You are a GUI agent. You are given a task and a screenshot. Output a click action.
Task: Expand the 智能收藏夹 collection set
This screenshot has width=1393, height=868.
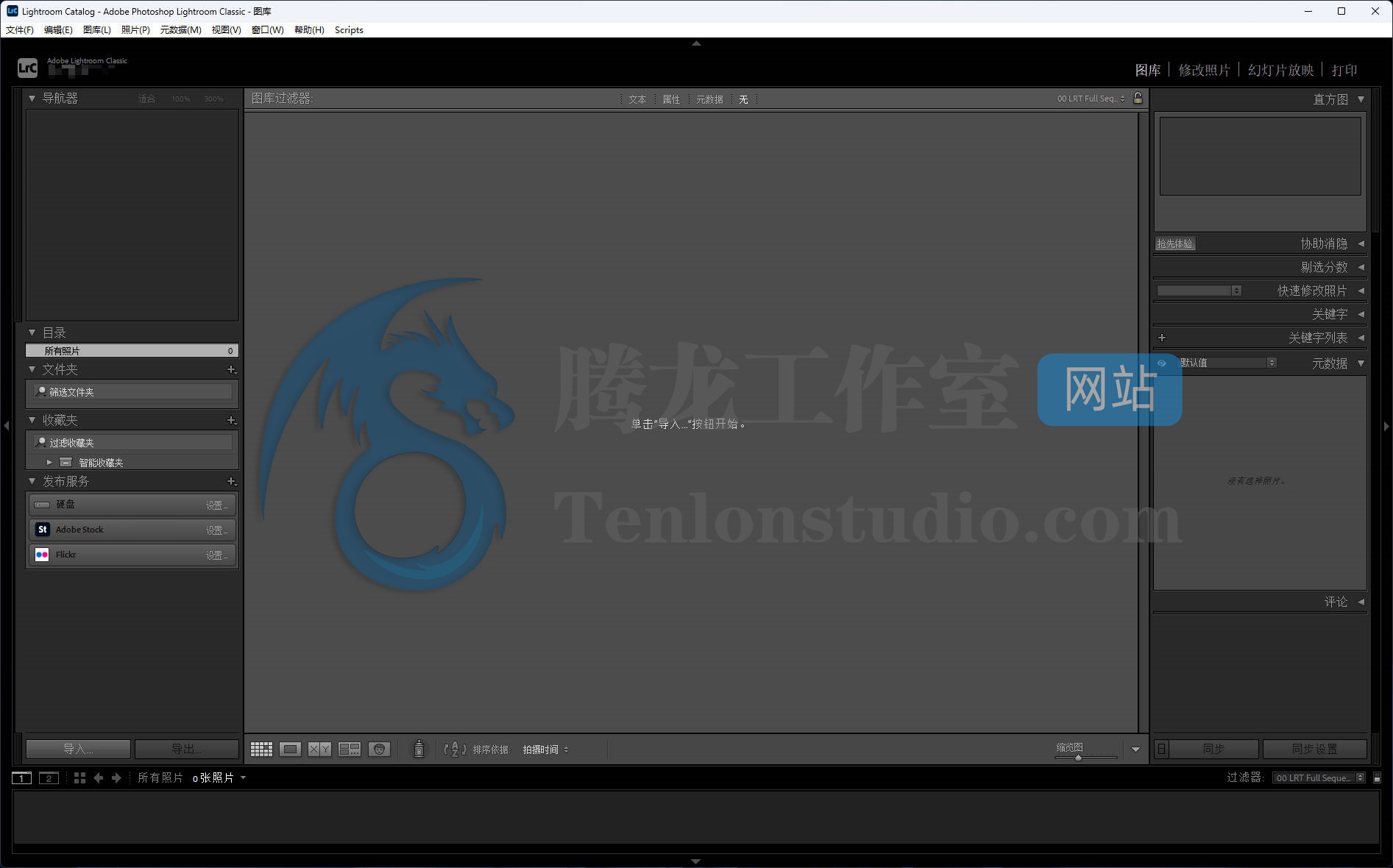[x=49, y=462]
